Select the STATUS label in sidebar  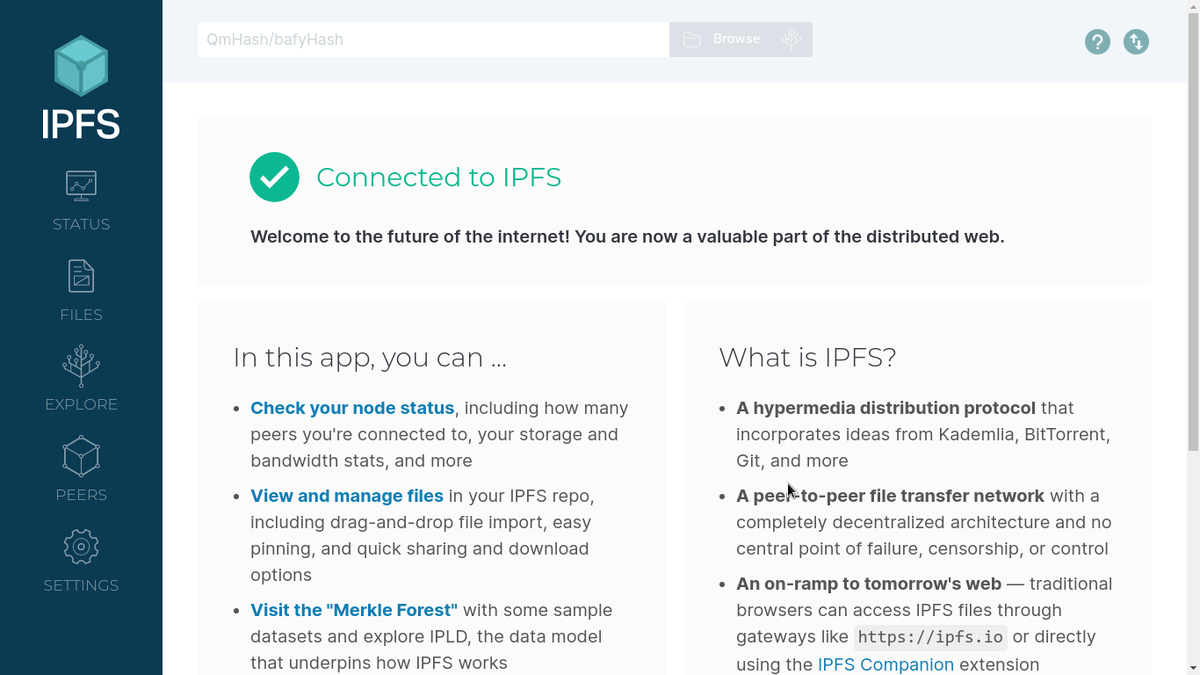(81, 224)
